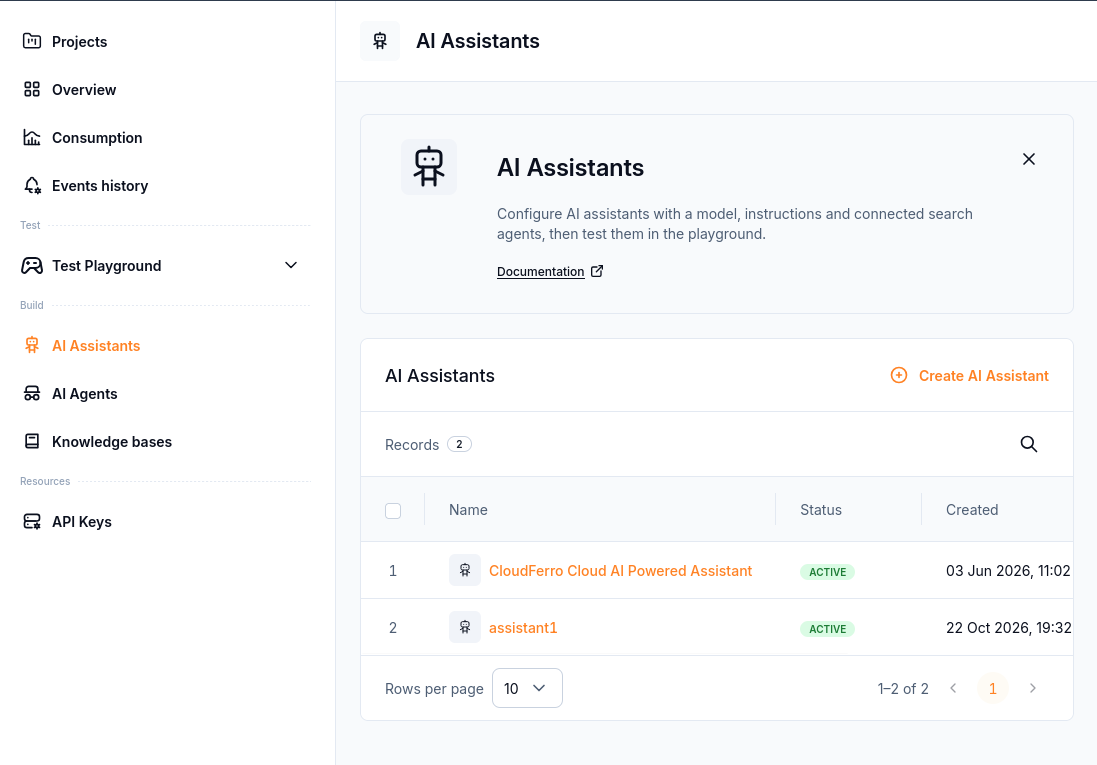Click the date 03 Jun 2026, 11:02
The width and height of the screenshot is (1097, 765).
point(1008,571)
